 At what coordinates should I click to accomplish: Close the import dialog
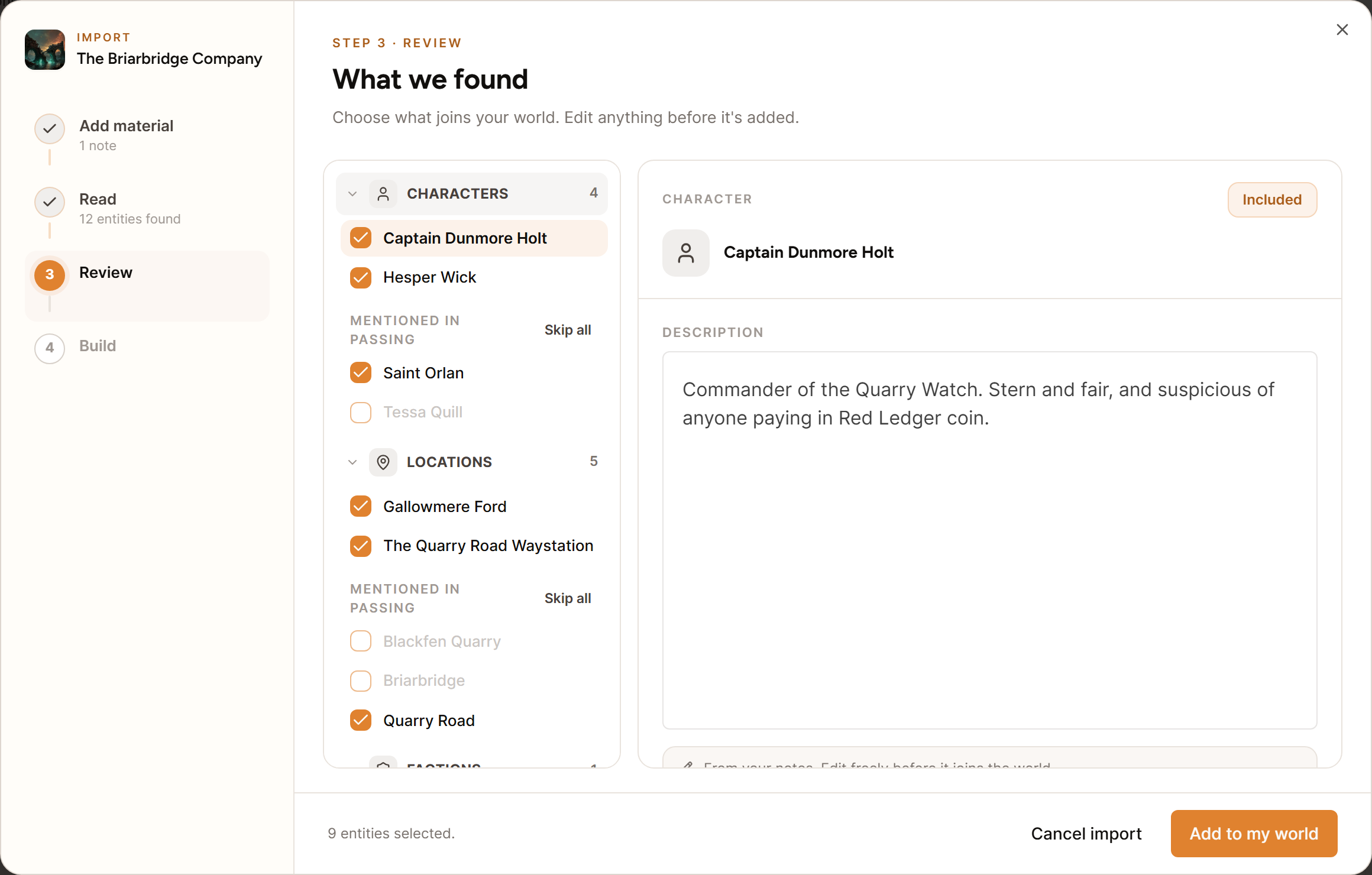[1342, 30]
